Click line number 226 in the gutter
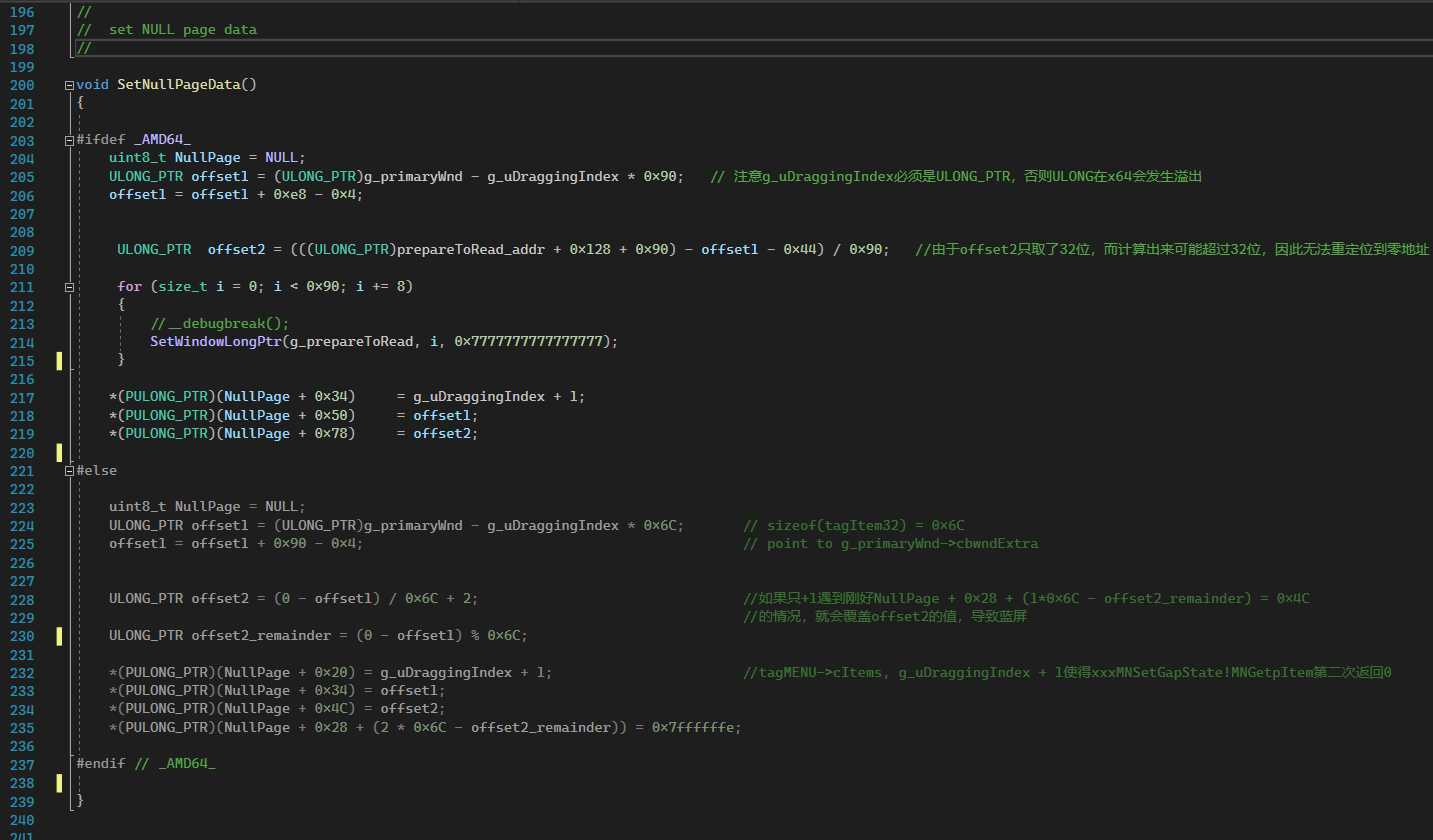The width and height of the screenshot is (1433, 840). pyautogui.click(x=21, y=562)
